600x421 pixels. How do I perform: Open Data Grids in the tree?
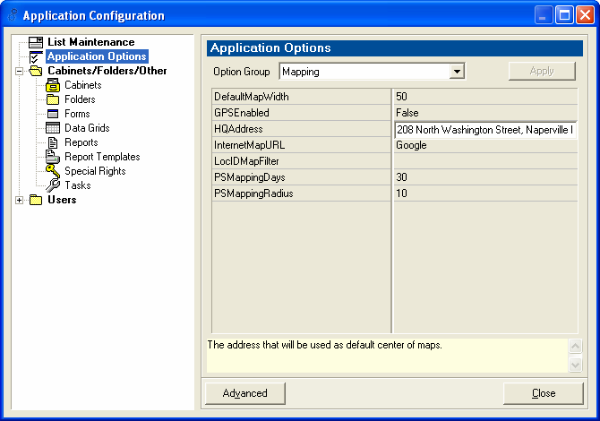click(x=87, y=128)
